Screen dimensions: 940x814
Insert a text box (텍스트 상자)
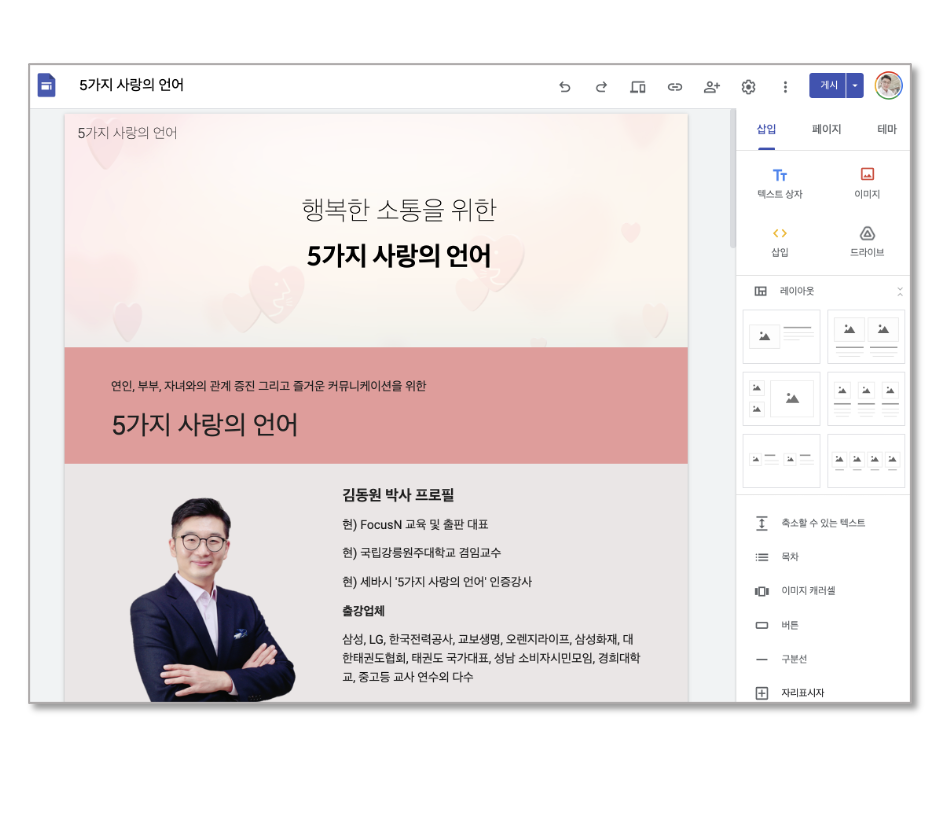pos(779,183)
